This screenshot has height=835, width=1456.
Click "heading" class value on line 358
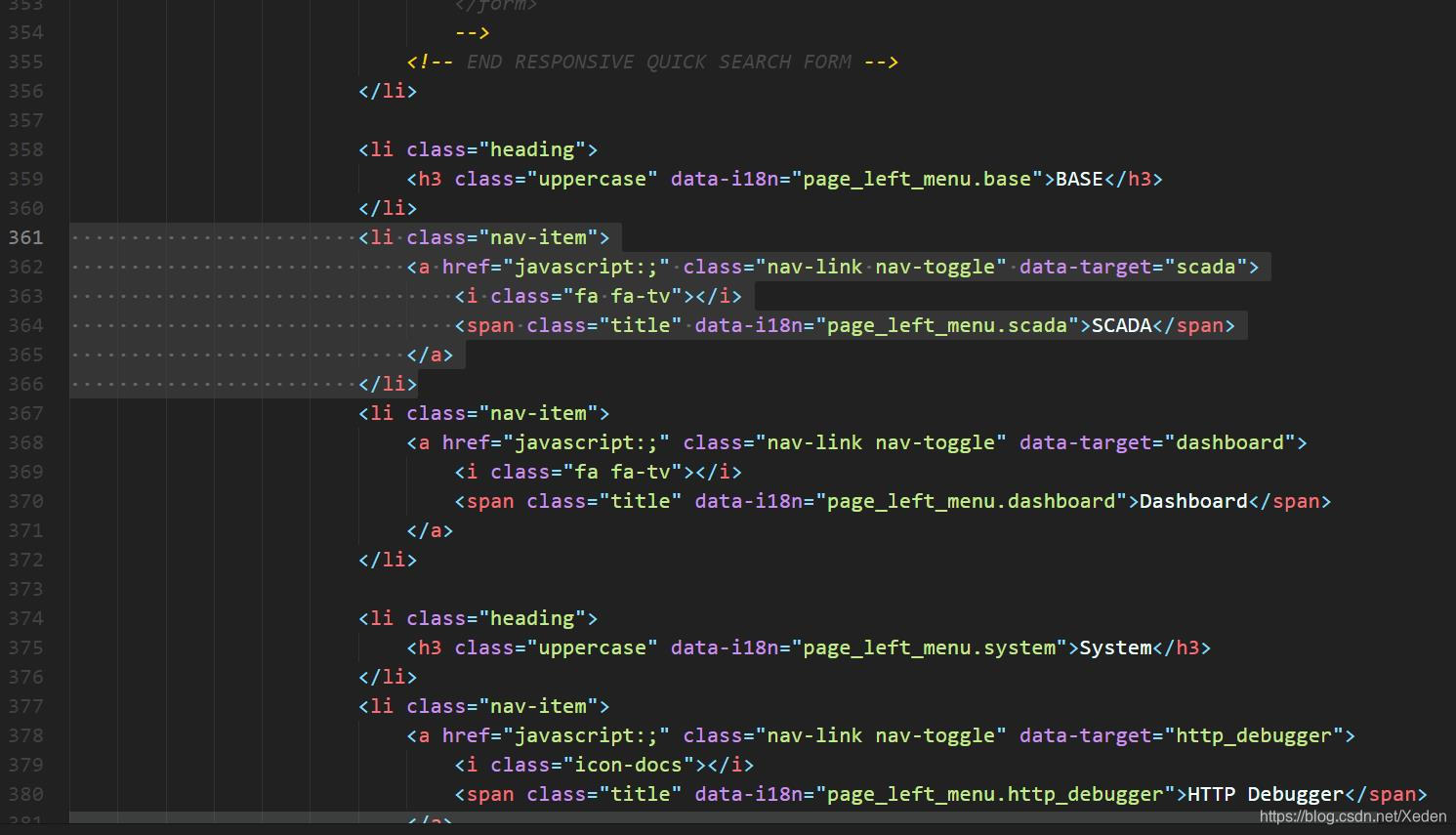pos(532,149)
